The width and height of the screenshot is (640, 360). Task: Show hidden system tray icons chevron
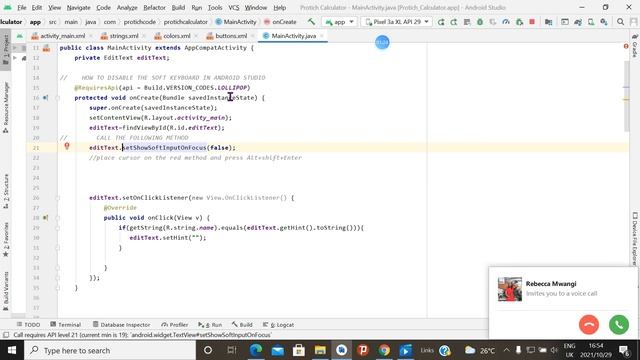pyautogui.click(x=507, y=350)
